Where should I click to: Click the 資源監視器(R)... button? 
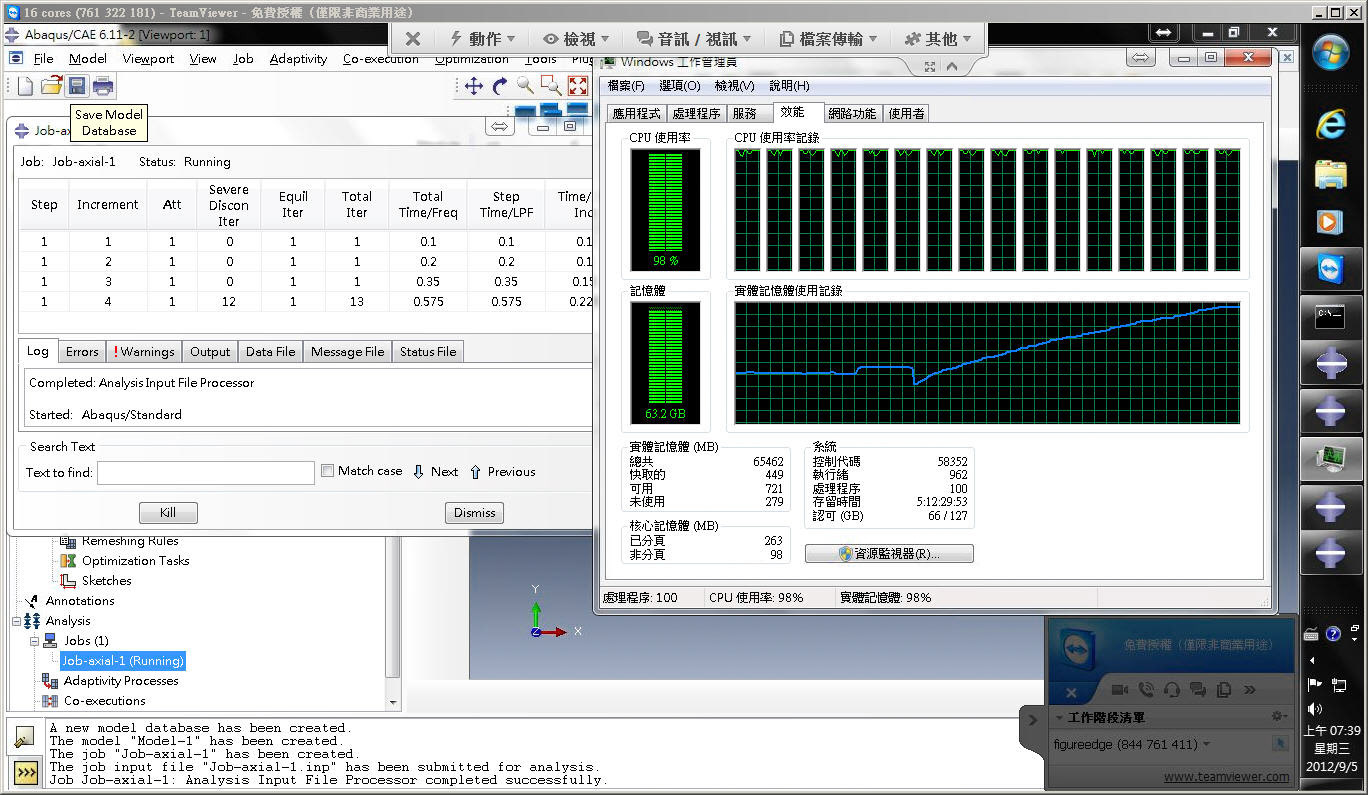(x=889, y=554)
